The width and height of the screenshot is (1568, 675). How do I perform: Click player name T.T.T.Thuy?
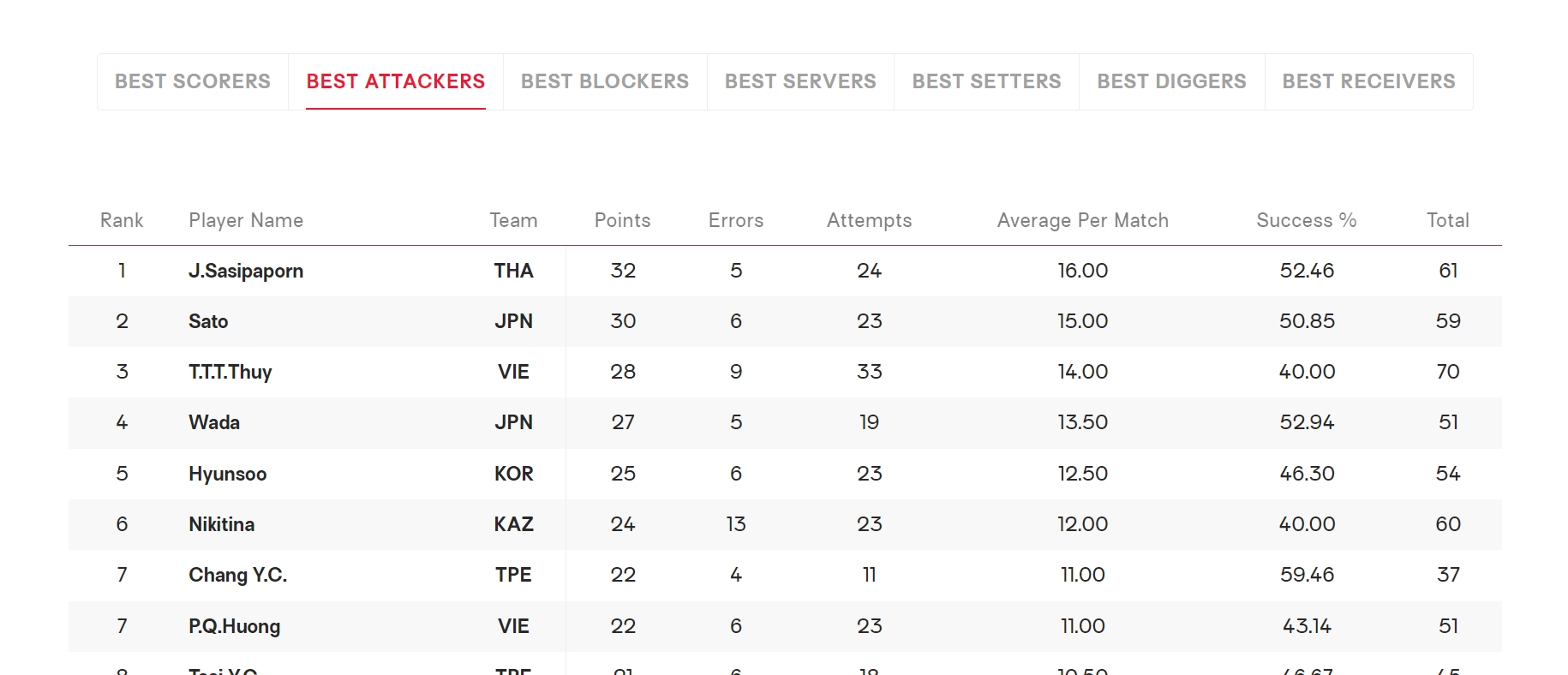pos(230,372)
